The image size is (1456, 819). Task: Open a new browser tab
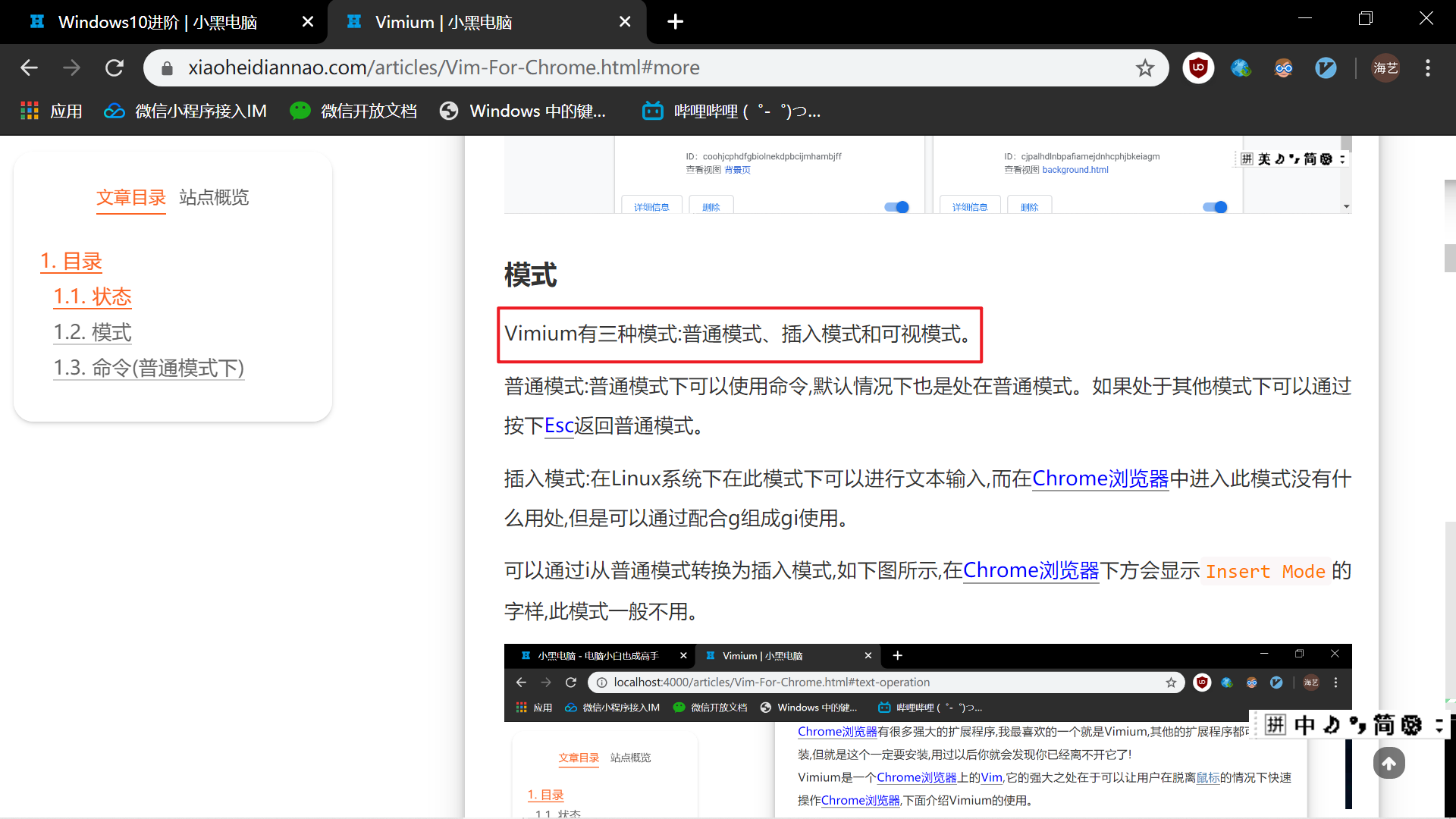pos(675,22)
